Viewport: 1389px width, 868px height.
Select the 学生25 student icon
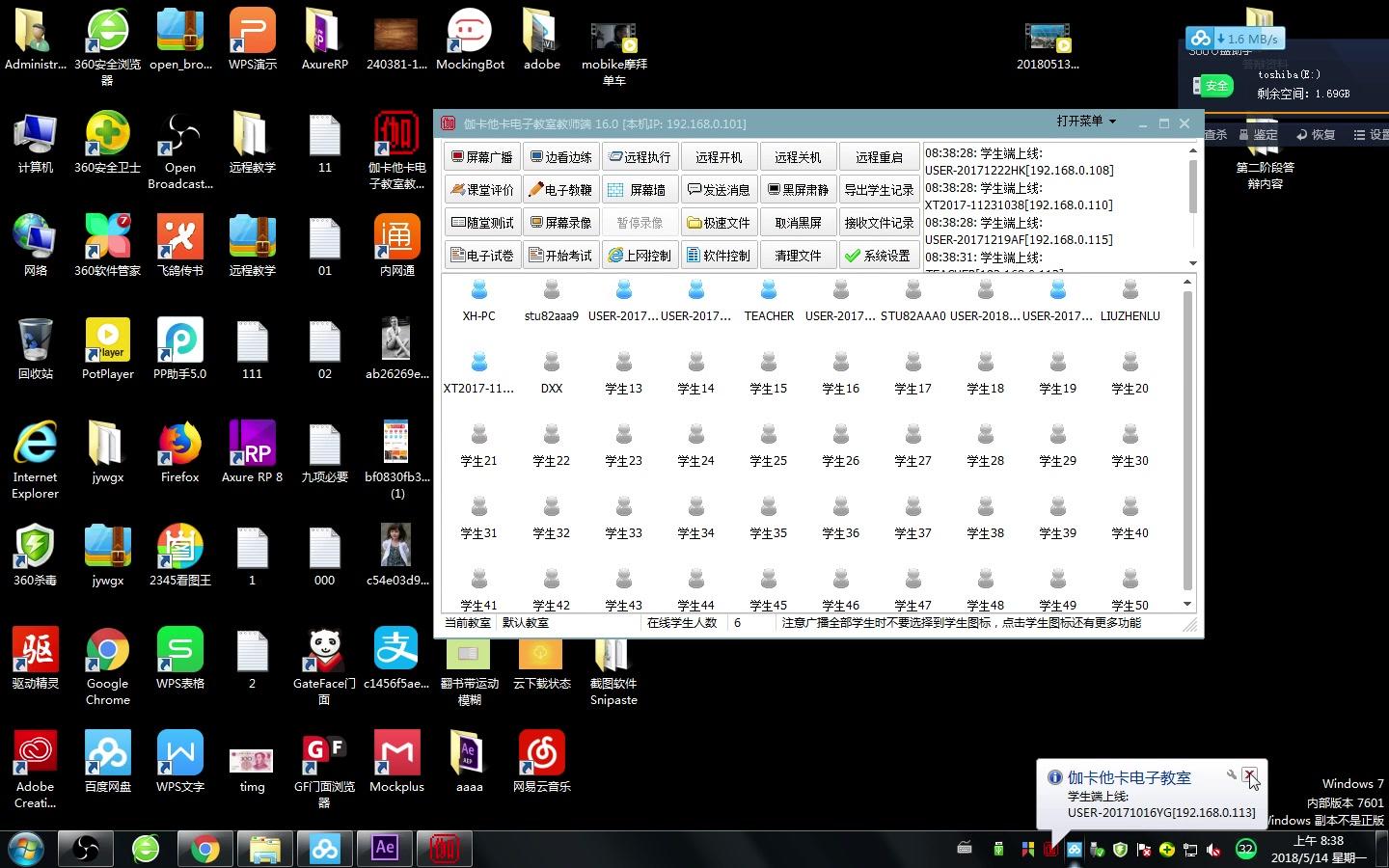pyautogui.click(x=769, y=445)
